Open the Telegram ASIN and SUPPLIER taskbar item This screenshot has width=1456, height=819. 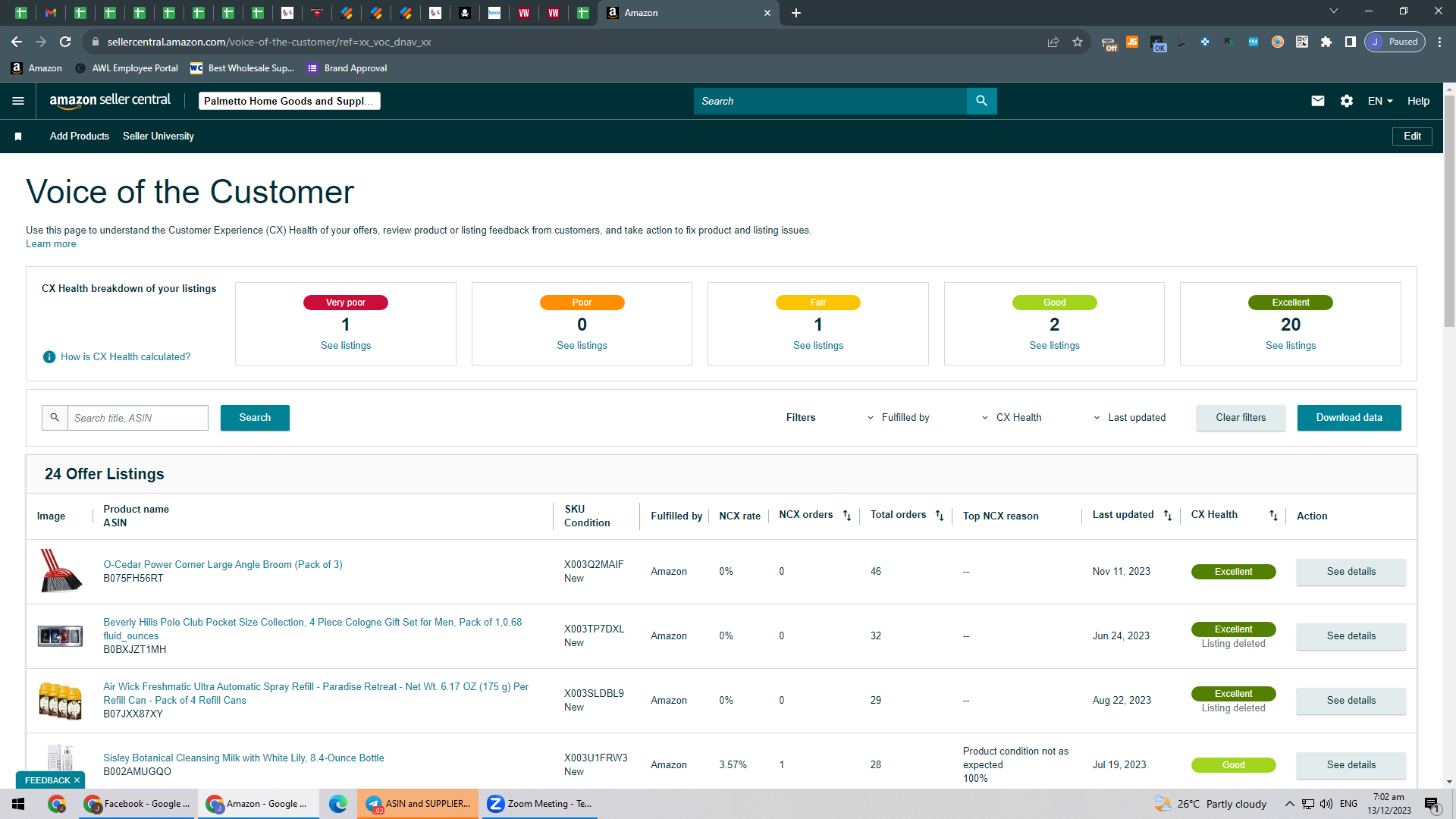click(418, 804)
